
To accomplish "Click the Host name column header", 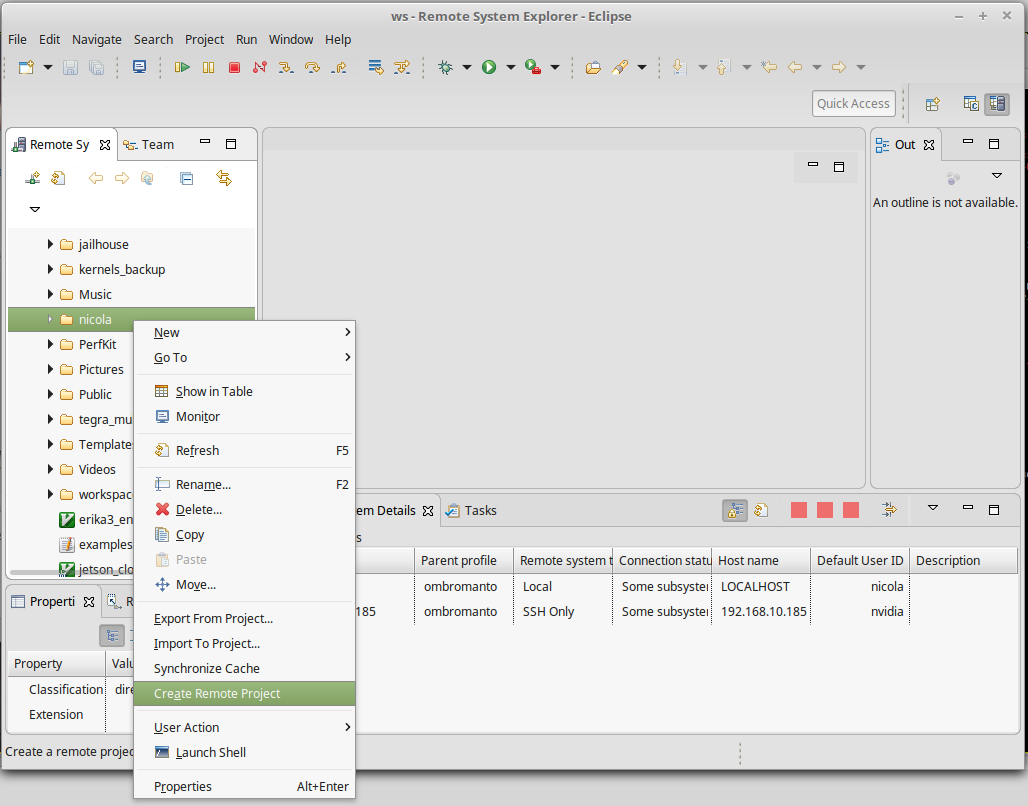I will (x=761, y=561).
